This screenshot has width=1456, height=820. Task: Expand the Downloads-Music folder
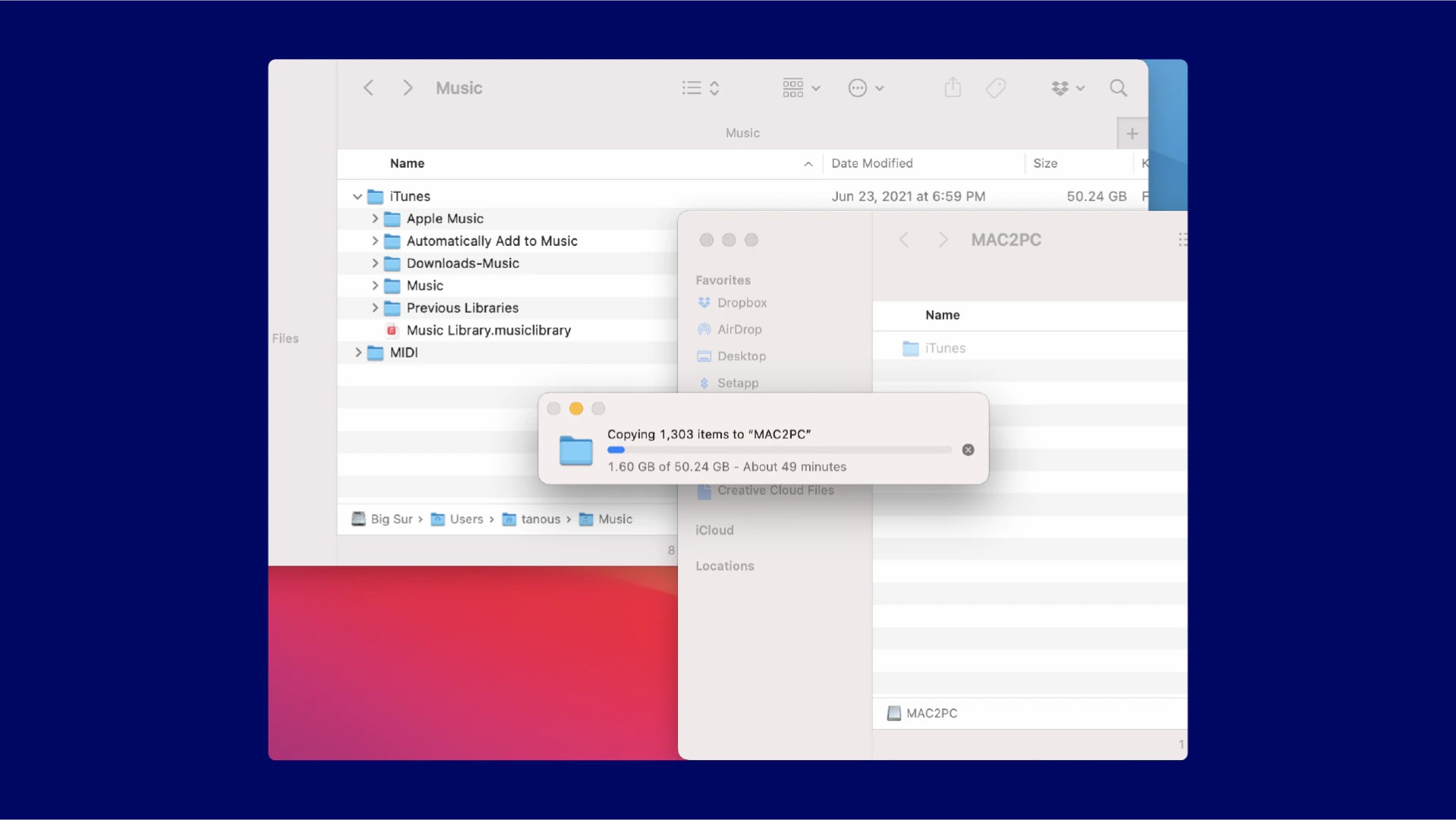(x=374, y=263)
